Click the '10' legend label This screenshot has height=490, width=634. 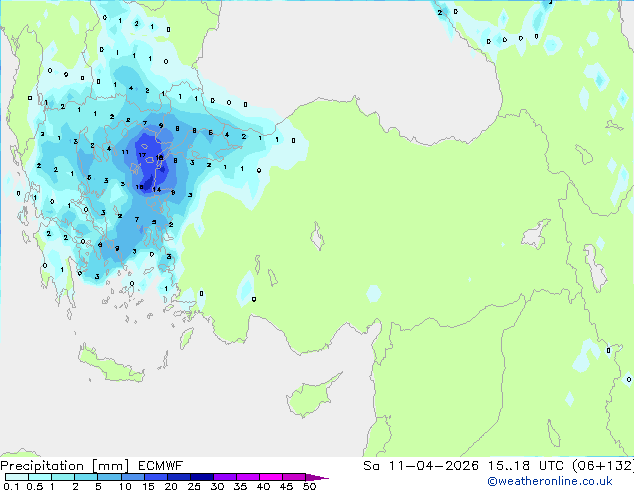click(x=125, y=486)
